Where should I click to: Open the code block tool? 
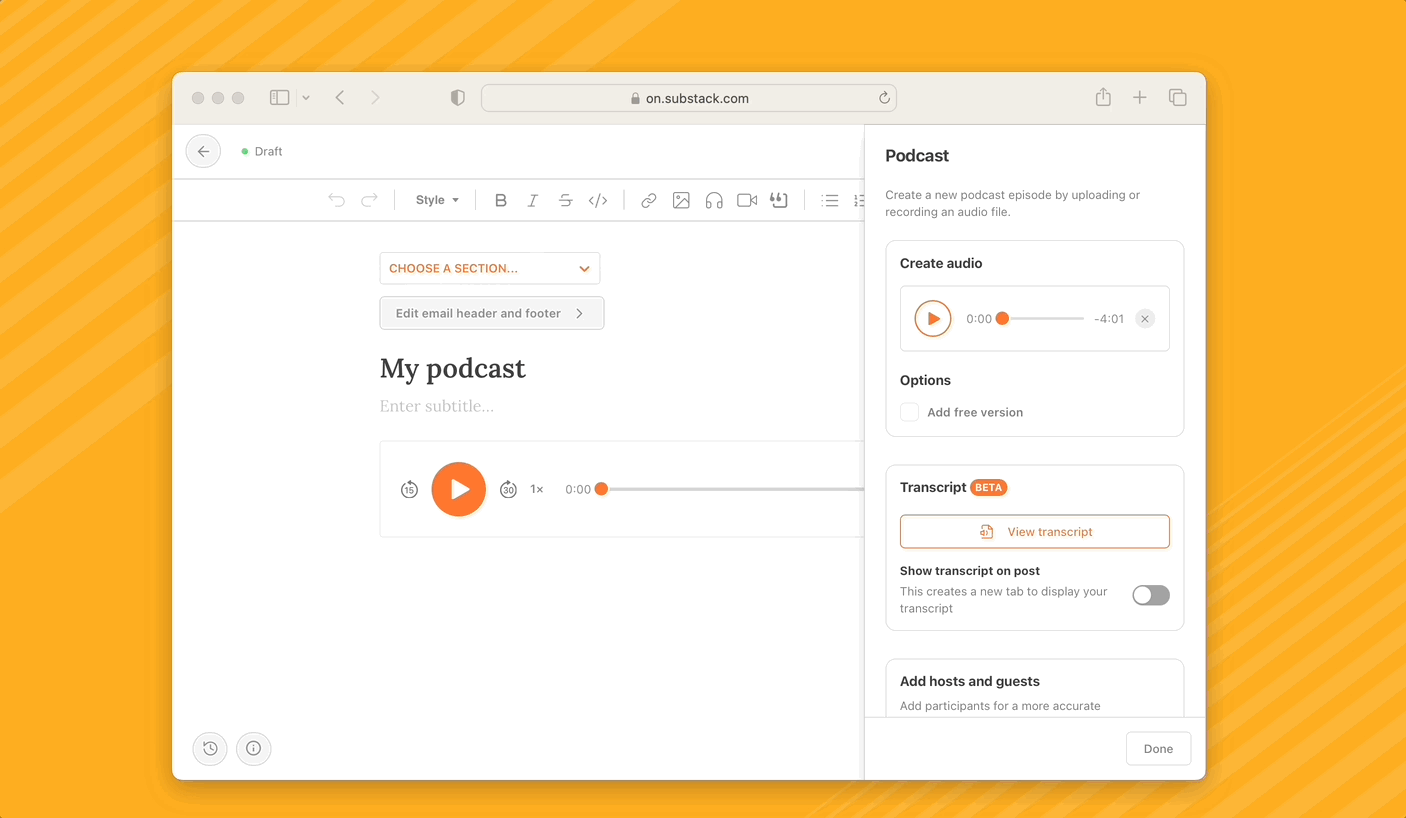[598, 200]
